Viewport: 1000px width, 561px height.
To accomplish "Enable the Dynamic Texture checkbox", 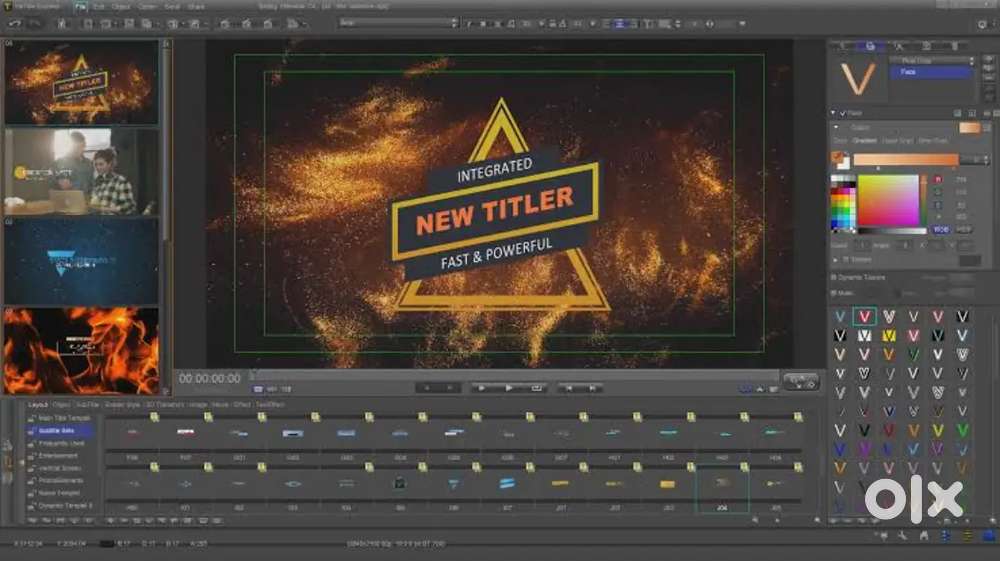I will pyautogui.click(x=836, y=276).
